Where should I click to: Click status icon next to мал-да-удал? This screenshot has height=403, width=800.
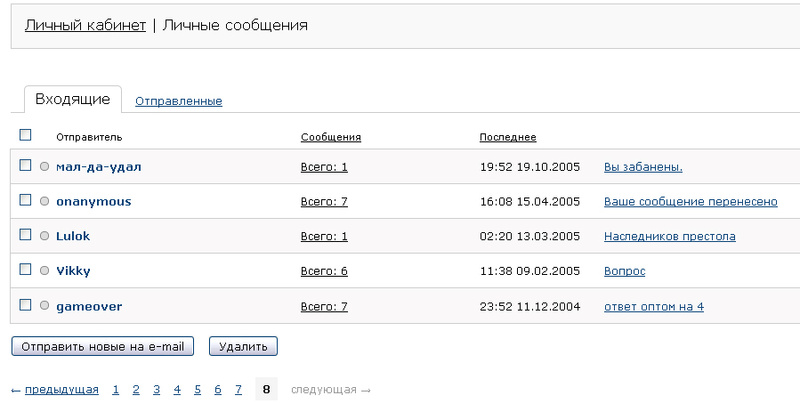click(x=44, y=167)
